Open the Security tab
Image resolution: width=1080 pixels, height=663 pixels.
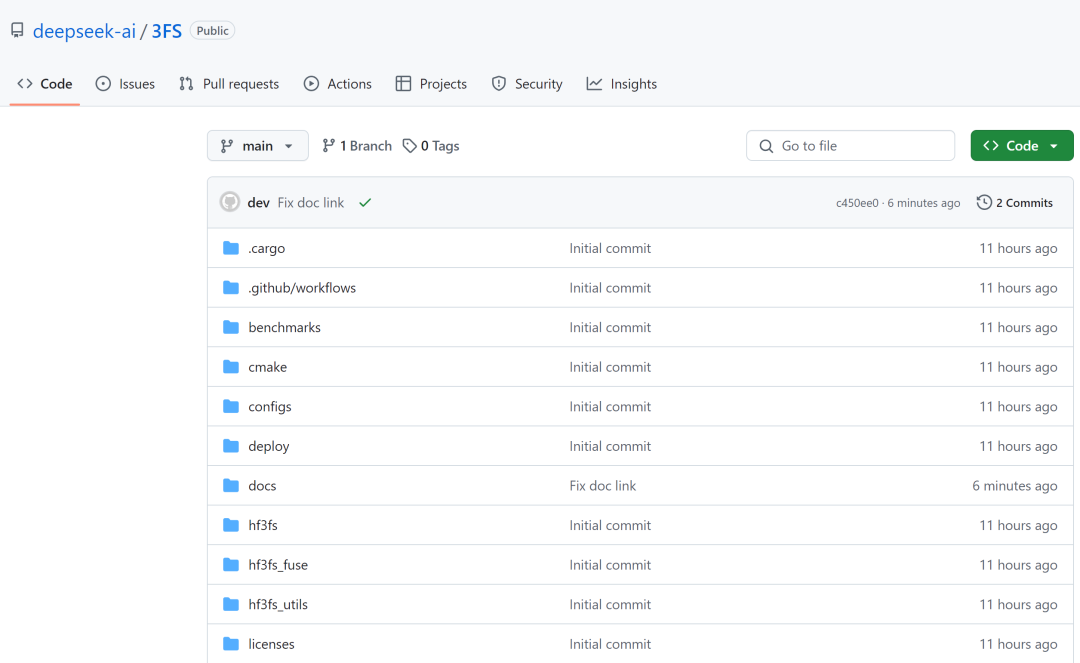point(527,84)
